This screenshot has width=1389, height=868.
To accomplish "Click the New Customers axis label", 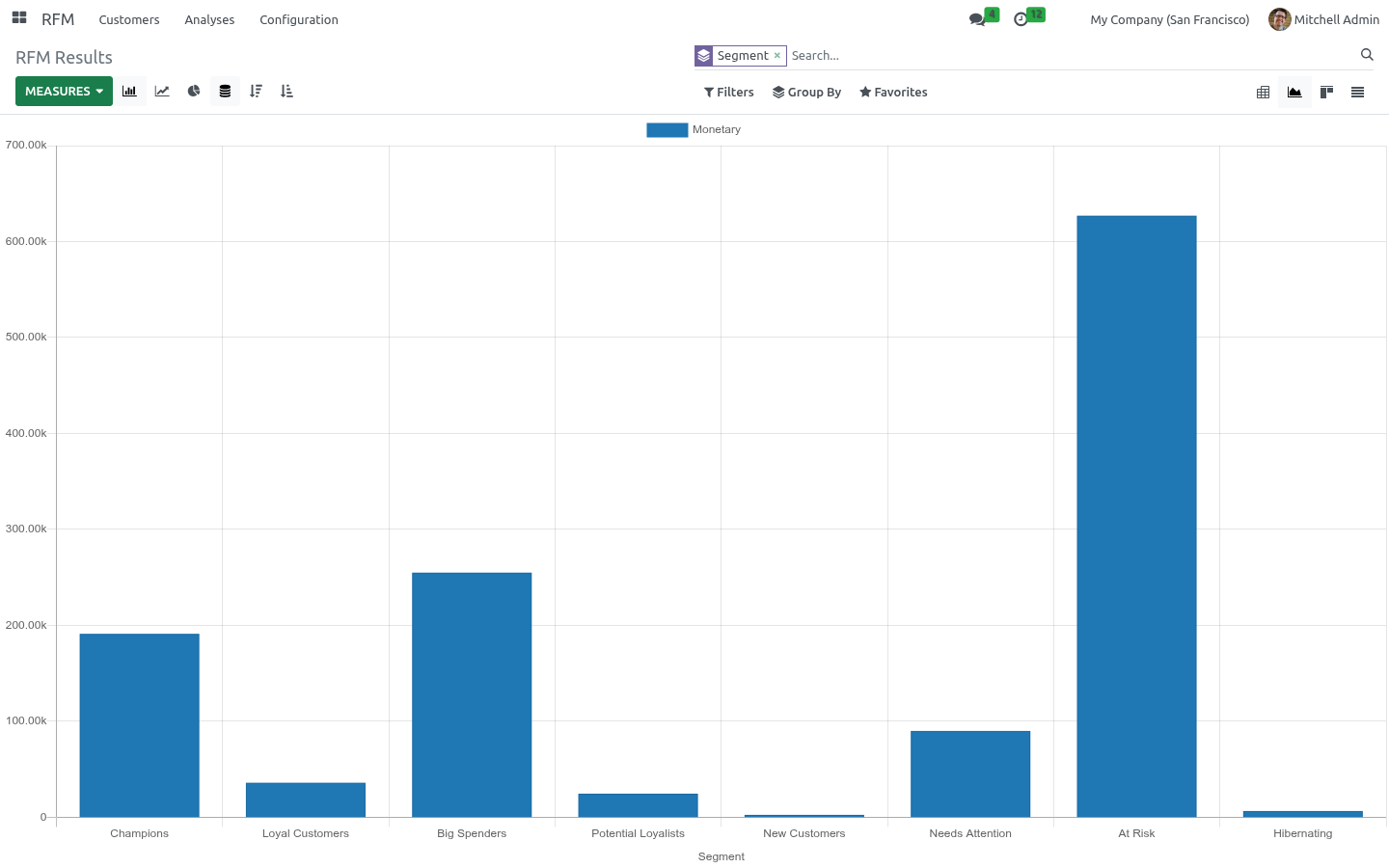I will click(804, 833).
